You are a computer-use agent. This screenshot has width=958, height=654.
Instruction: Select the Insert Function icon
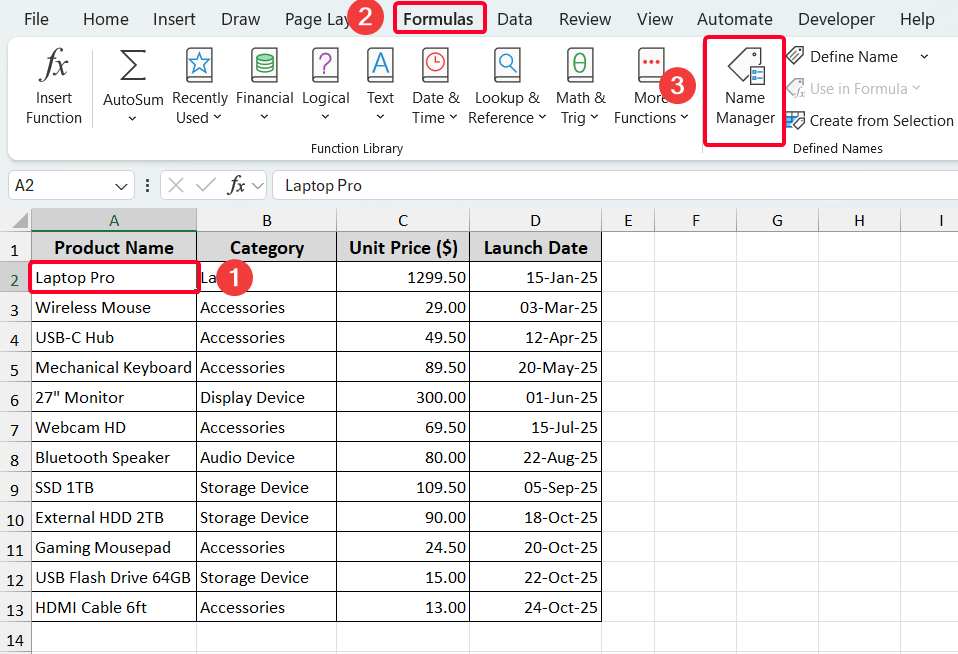click(x=53, y=85)
